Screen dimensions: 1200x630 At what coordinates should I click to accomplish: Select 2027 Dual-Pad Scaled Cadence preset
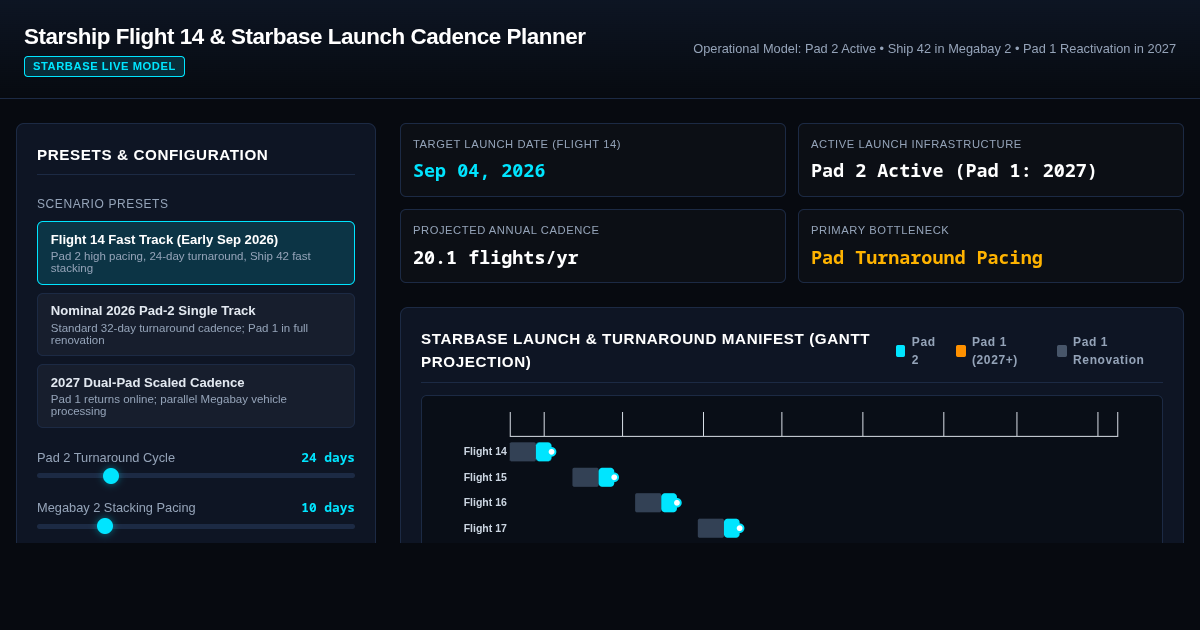pyautogui.click(x=196, y=396)
